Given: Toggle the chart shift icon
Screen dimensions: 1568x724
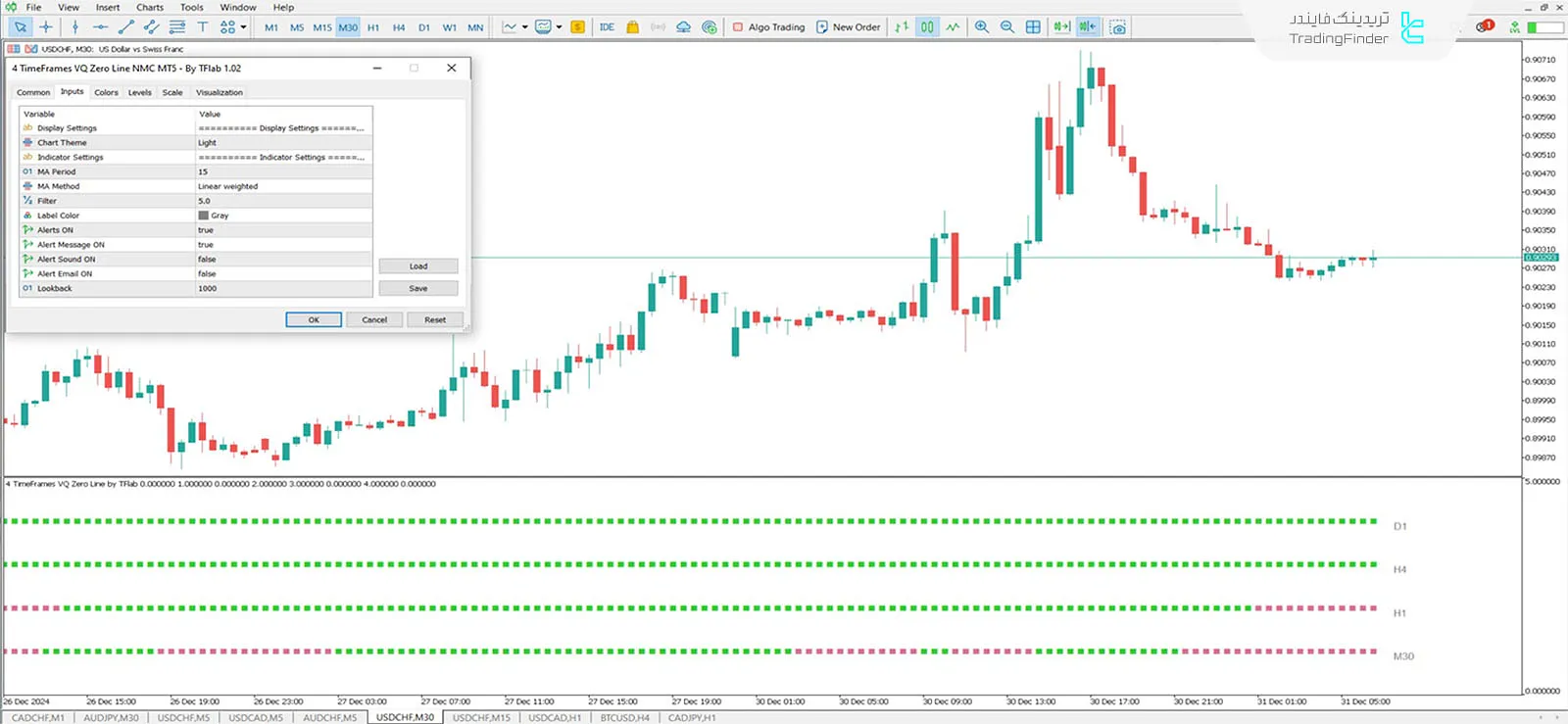Looking at the screenshot, I should point(1087,27).
